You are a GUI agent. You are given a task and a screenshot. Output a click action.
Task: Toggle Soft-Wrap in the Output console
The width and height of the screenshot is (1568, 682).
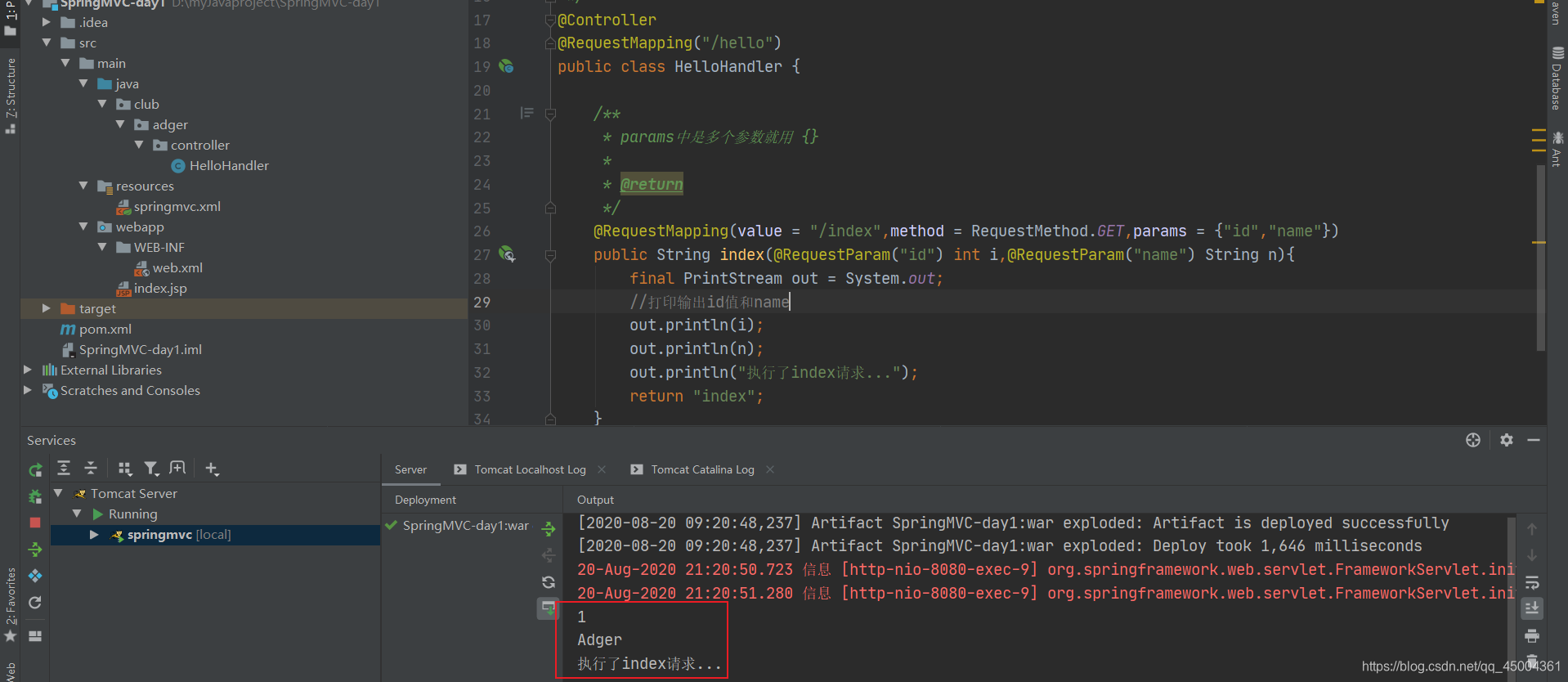[1532, 582]
